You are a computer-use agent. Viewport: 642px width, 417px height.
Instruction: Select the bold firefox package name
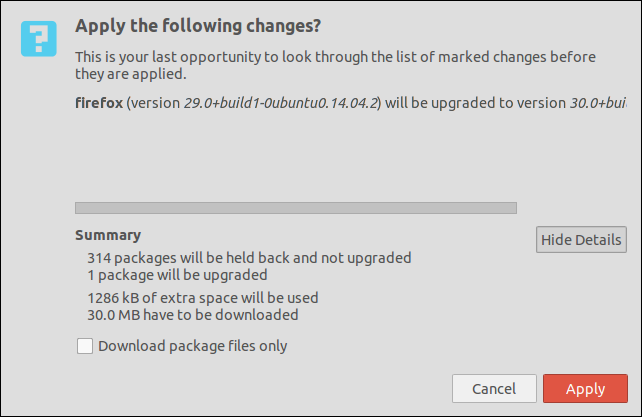(x=99, y=103)
